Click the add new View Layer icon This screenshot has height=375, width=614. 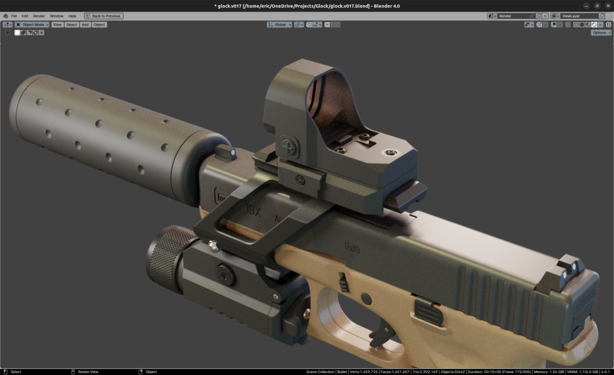click(x=602, y=16)
